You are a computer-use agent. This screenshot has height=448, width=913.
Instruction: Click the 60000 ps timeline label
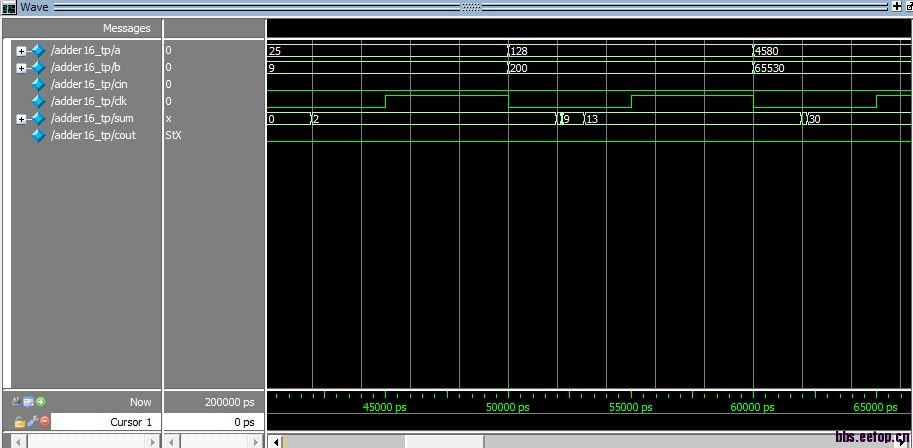(752, 407)
